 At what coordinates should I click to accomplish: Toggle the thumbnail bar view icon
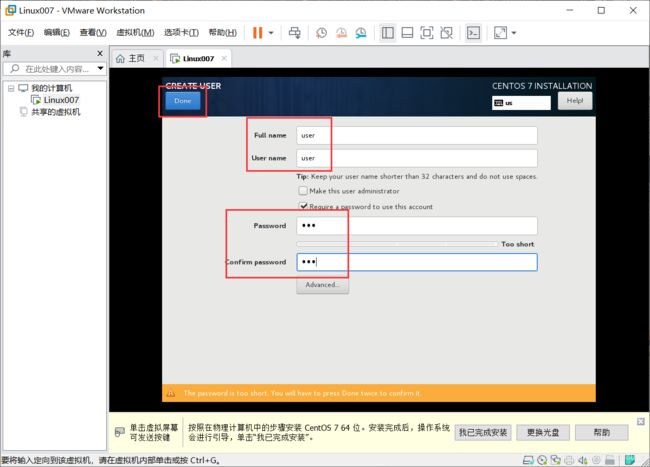click(x=407, y=33)
